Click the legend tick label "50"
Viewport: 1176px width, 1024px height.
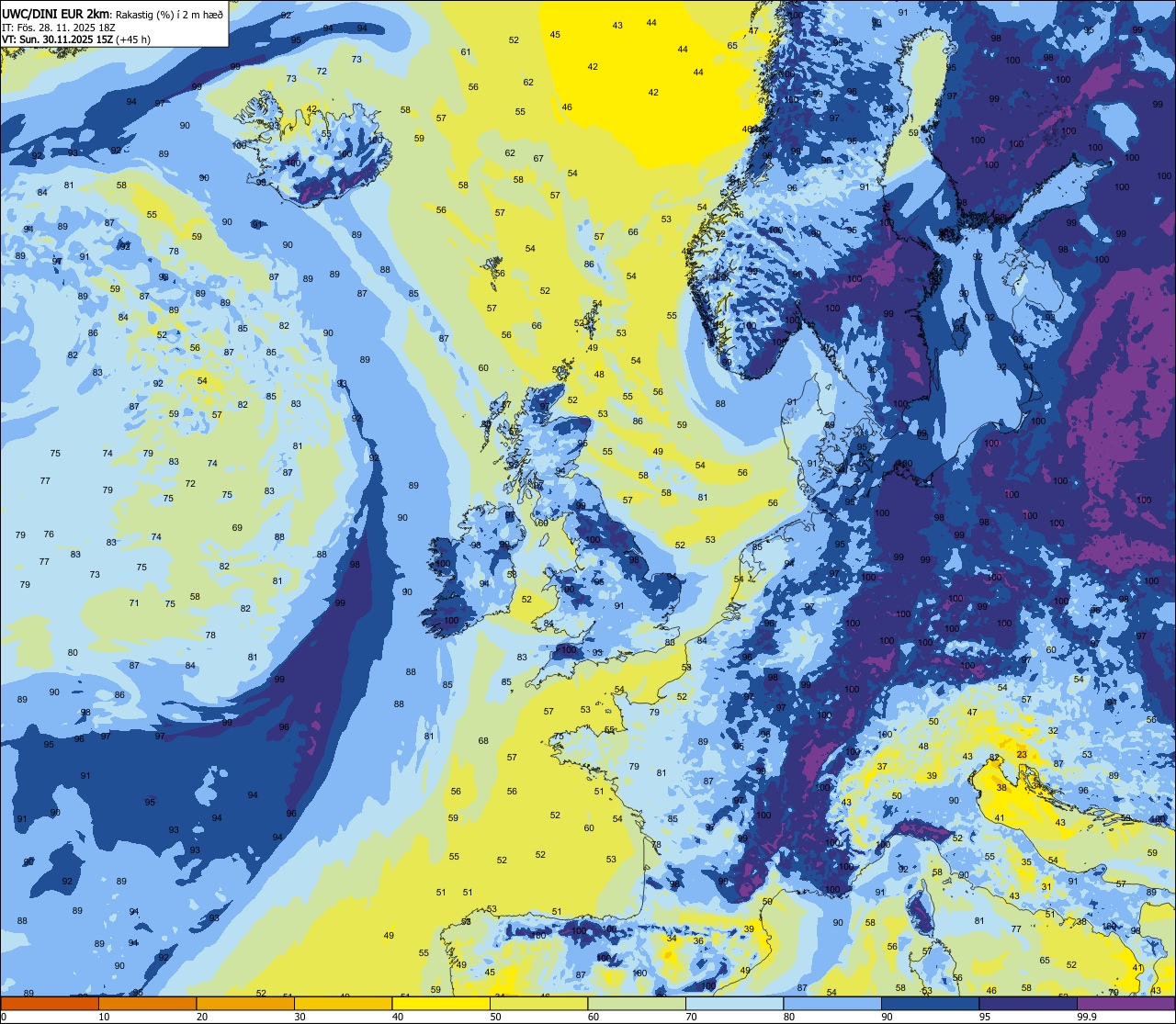496,1017
